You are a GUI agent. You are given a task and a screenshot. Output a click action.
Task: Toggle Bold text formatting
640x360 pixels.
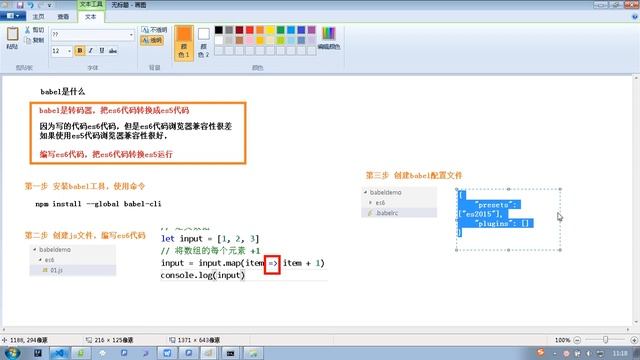pos(80,51)
